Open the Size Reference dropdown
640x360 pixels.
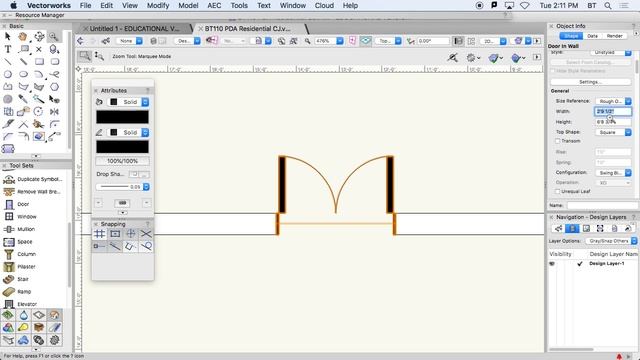click(613, 101)
